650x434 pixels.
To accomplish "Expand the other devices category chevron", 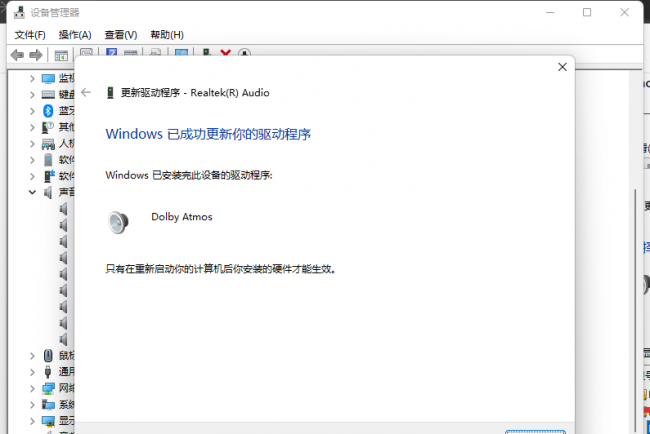I will coord(32,127).
